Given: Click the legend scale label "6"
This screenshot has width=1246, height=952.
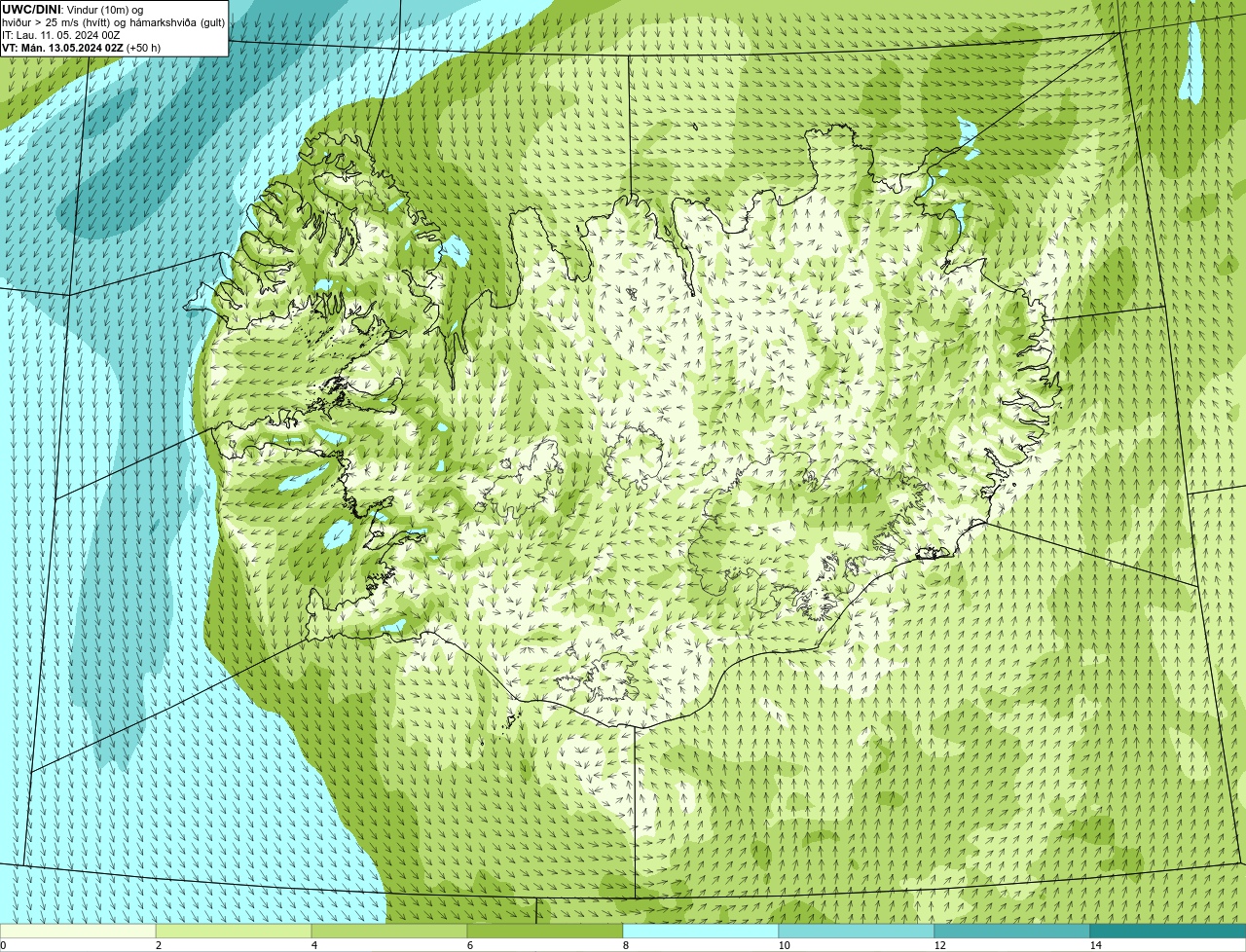Looking at the screenshot, I should tap(470, 945).
